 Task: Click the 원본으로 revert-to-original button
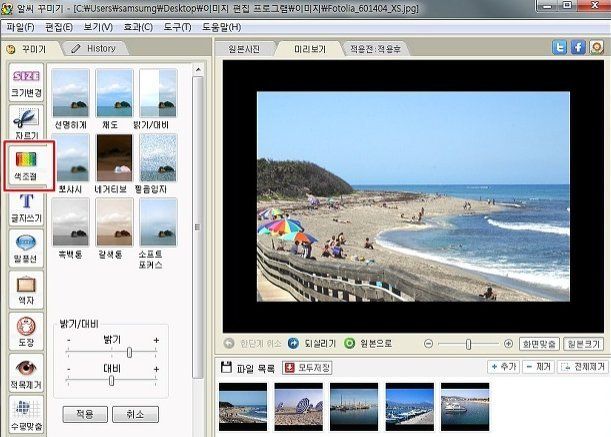tap(368, 343)
